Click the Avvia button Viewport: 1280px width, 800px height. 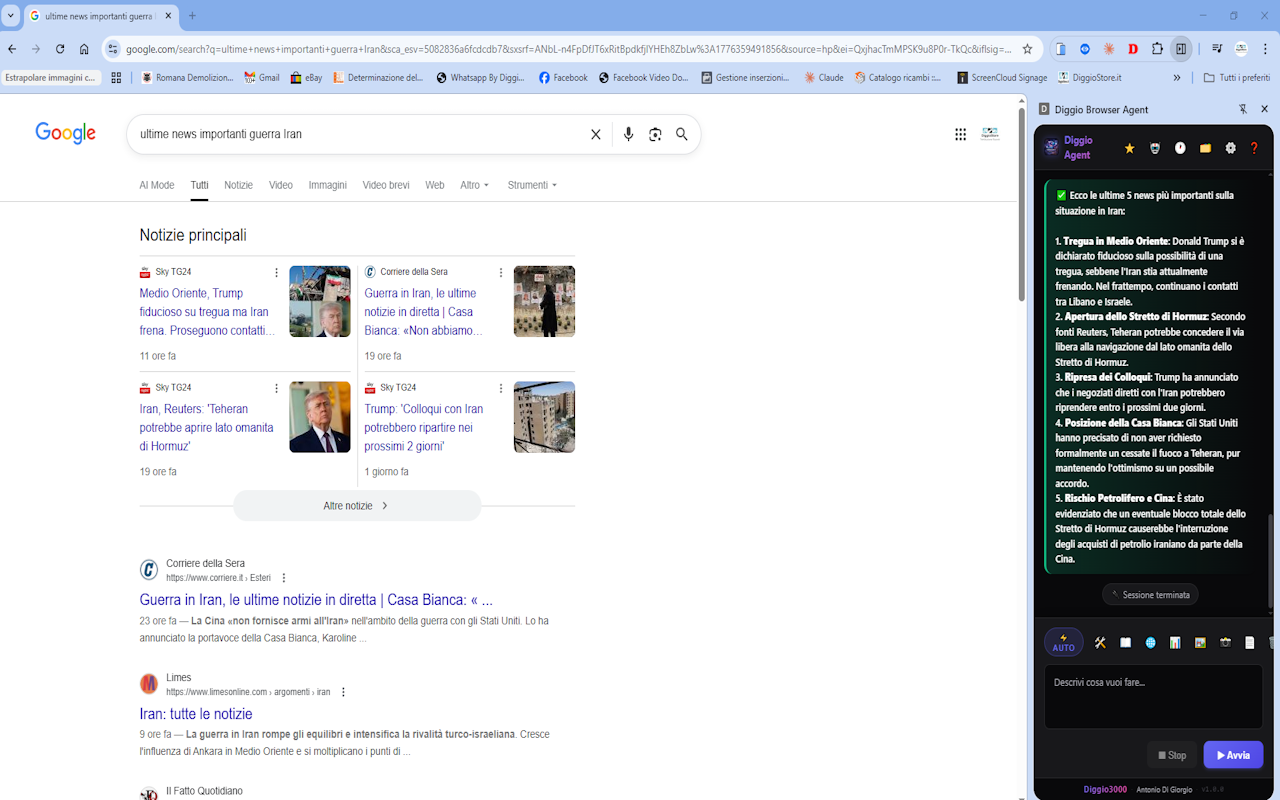pyautogui.click(x=1233, y=755)
